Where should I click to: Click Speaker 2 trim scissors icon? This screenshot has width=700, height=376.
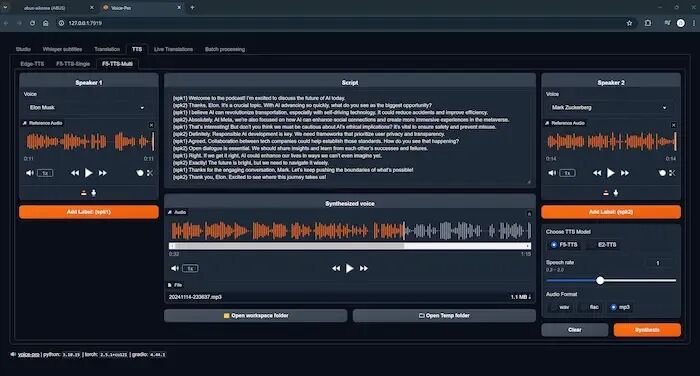coord(672,173)
